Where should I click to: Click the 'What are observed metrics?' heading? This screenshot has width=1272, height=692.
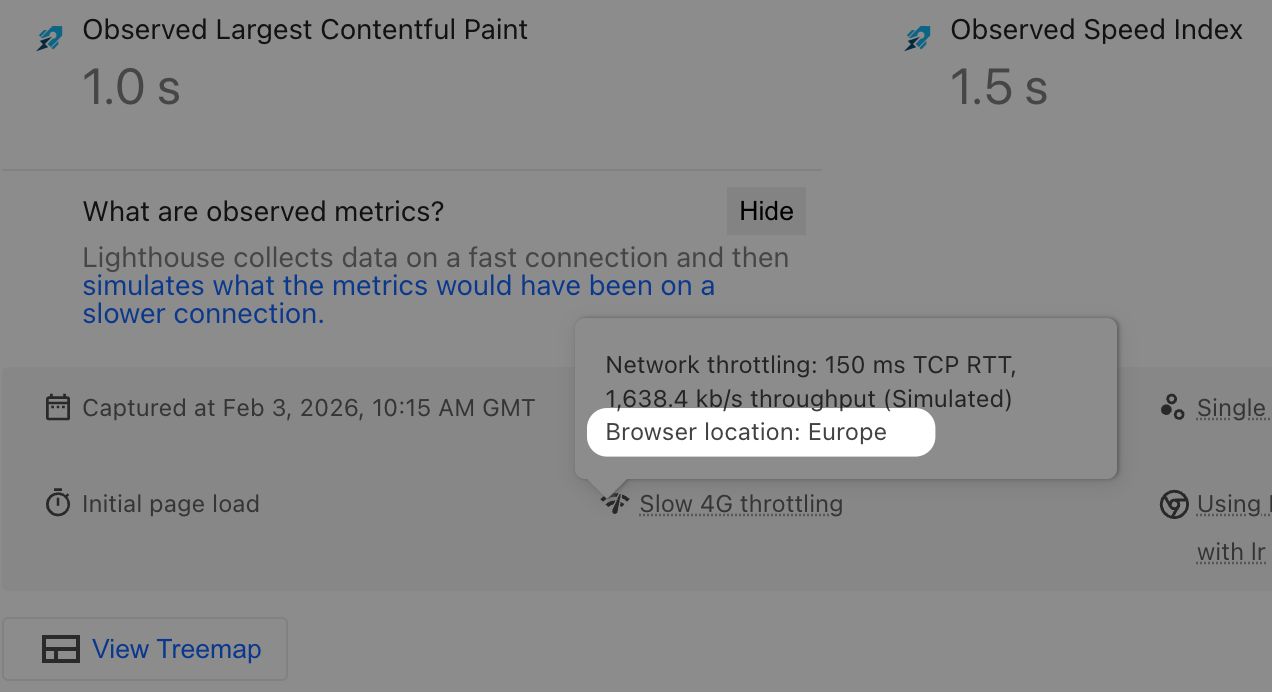[x=263, y=212]
